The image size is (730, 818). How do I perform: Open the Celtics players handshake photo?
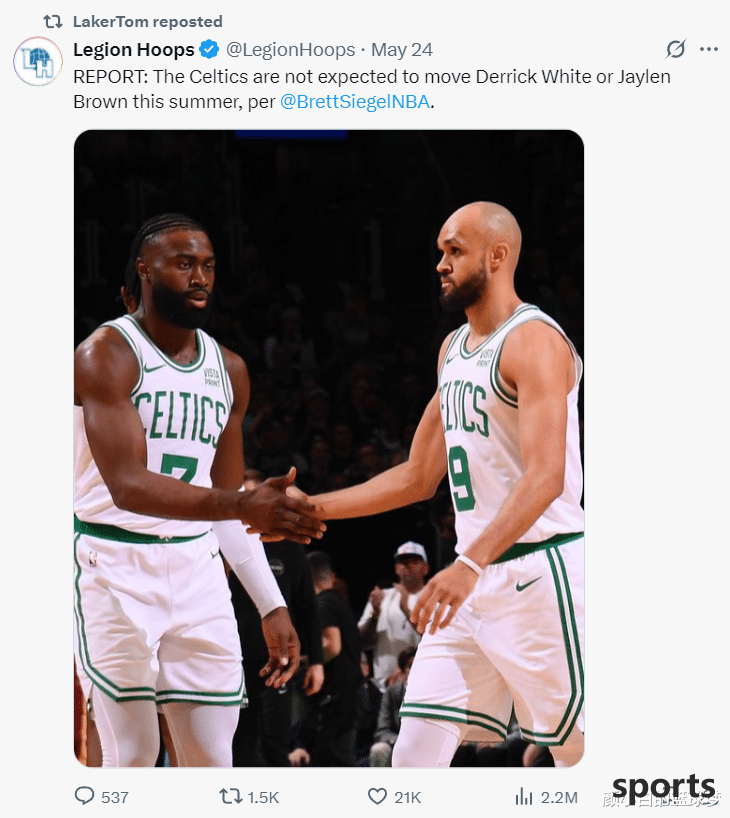point(329,448)
